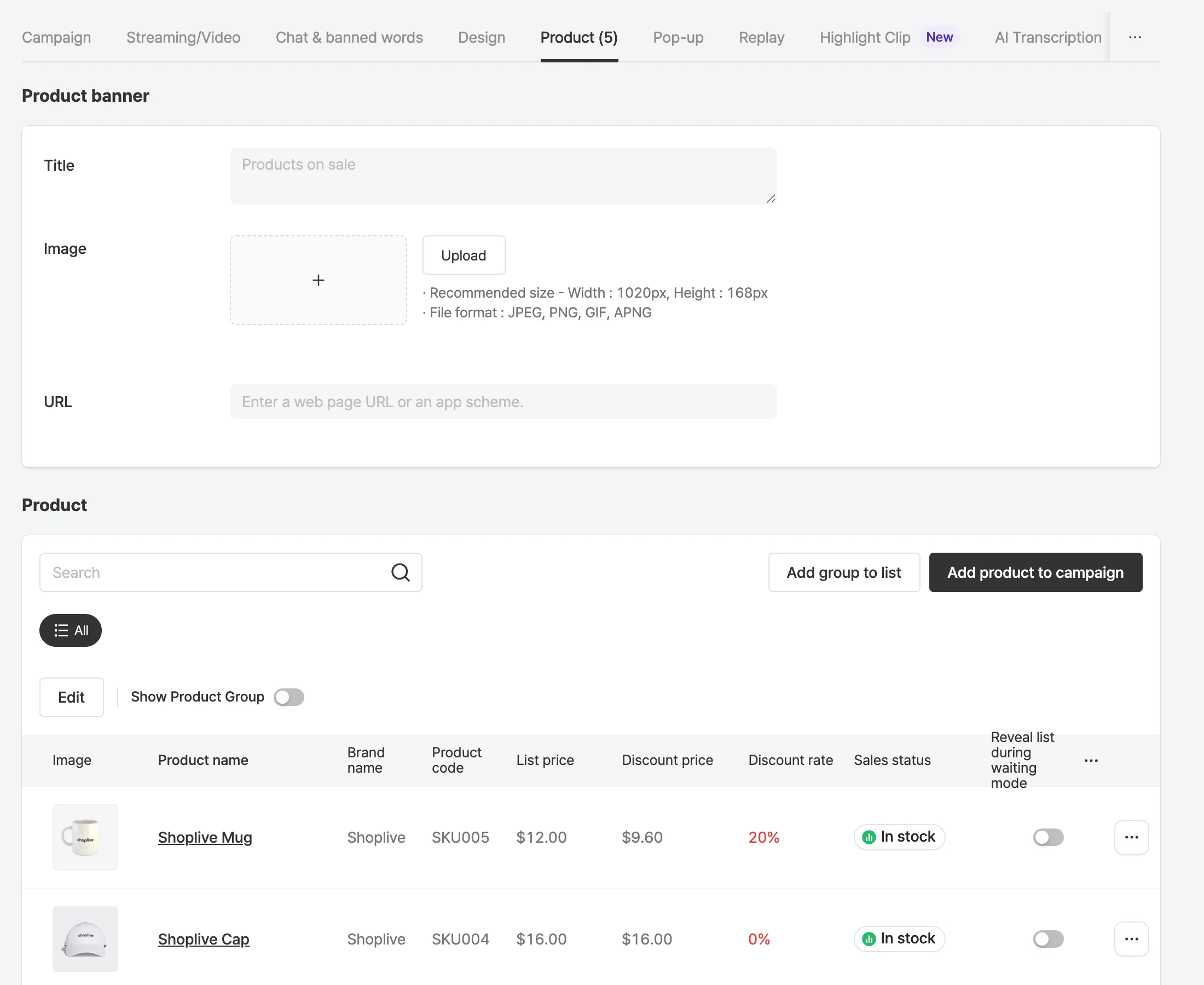
Task: Focus the banner Title text field
Action: coord(503,176)
